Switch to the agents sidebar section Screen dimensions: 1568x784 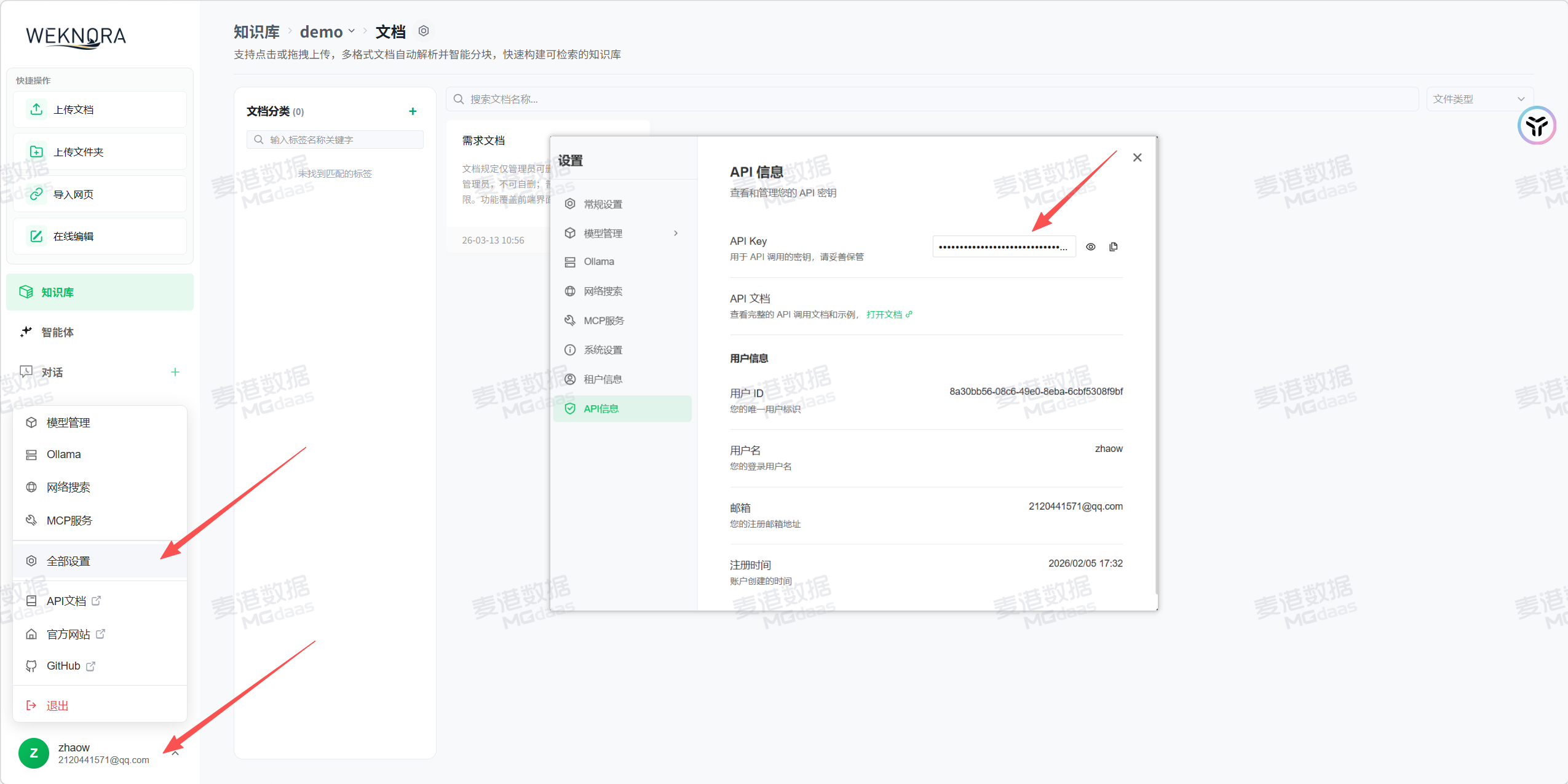57,332
